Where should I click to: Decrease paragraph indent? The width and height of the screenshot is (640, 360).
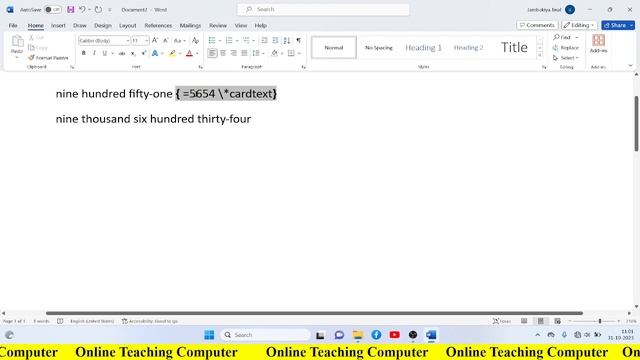click(x=264, y=40)
